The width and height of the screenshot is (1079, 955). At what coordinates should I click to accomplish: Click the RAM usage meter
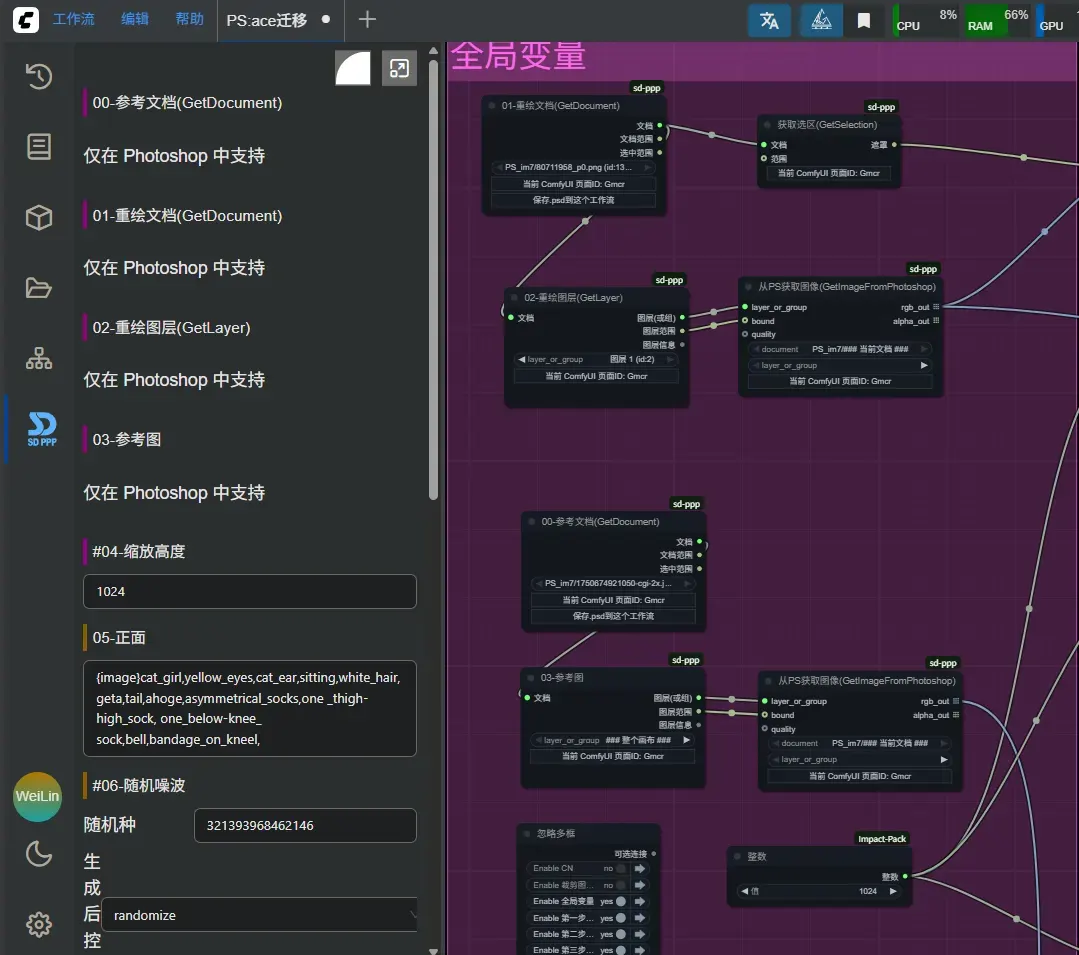[996, 20]
